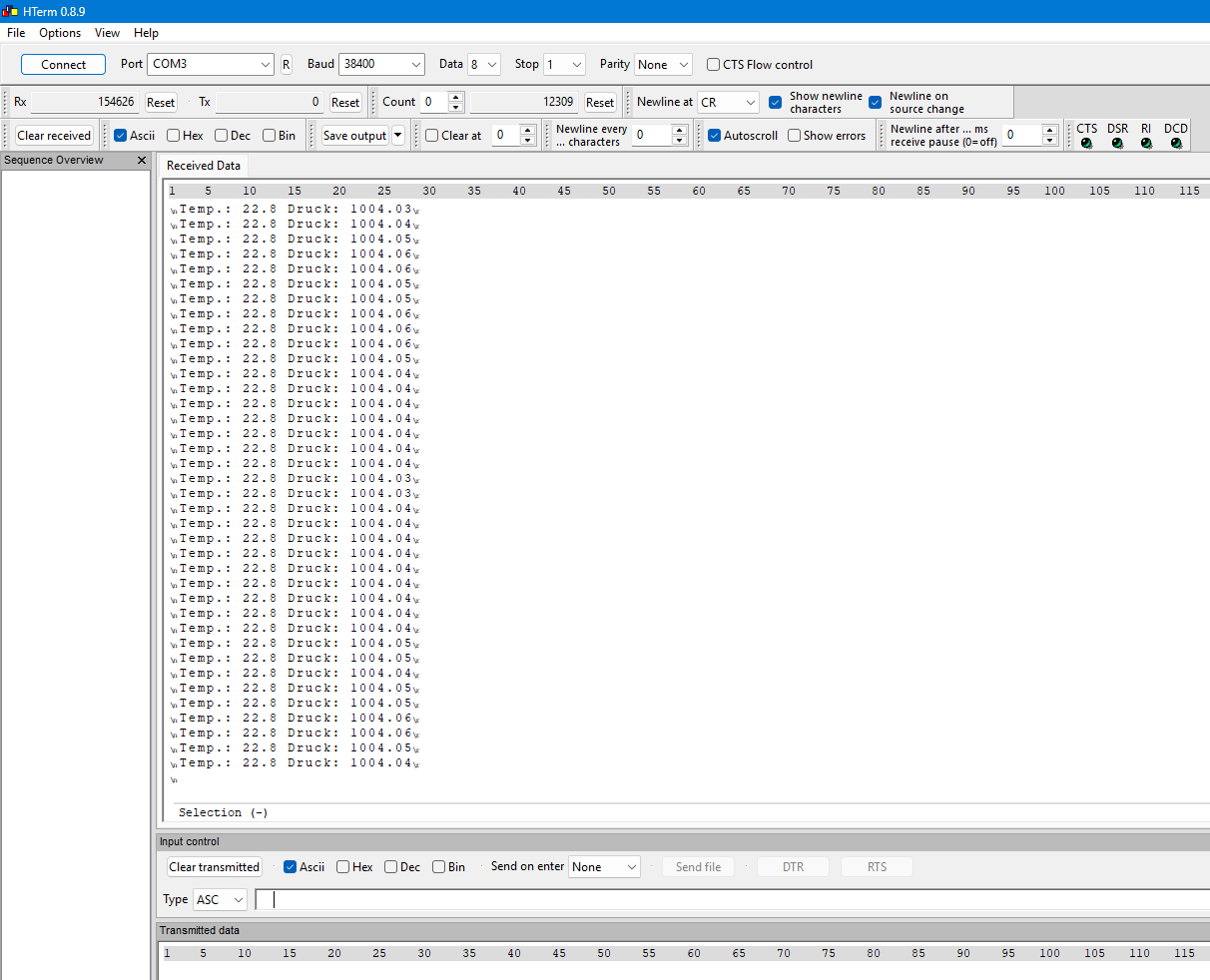Viewport: 1210px width, 980px height.
Task: Click the R refresh ports button
Action: tap(286, 65)
